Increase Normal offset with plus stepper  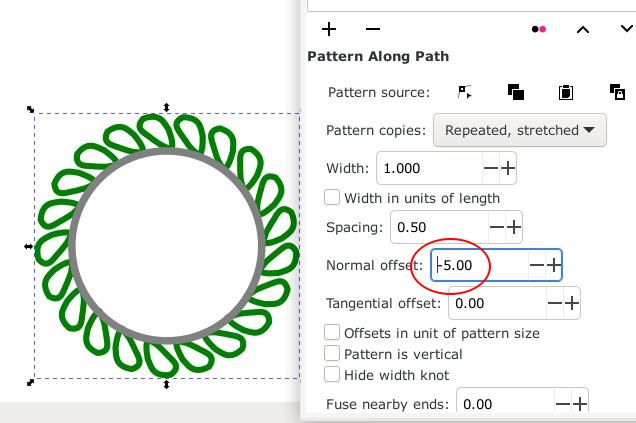click(x=554, y=265)
